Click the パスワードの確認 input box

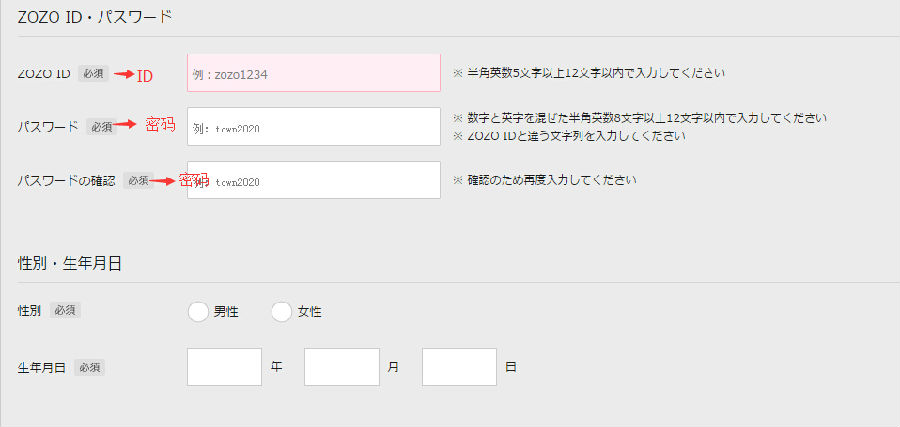313,181
